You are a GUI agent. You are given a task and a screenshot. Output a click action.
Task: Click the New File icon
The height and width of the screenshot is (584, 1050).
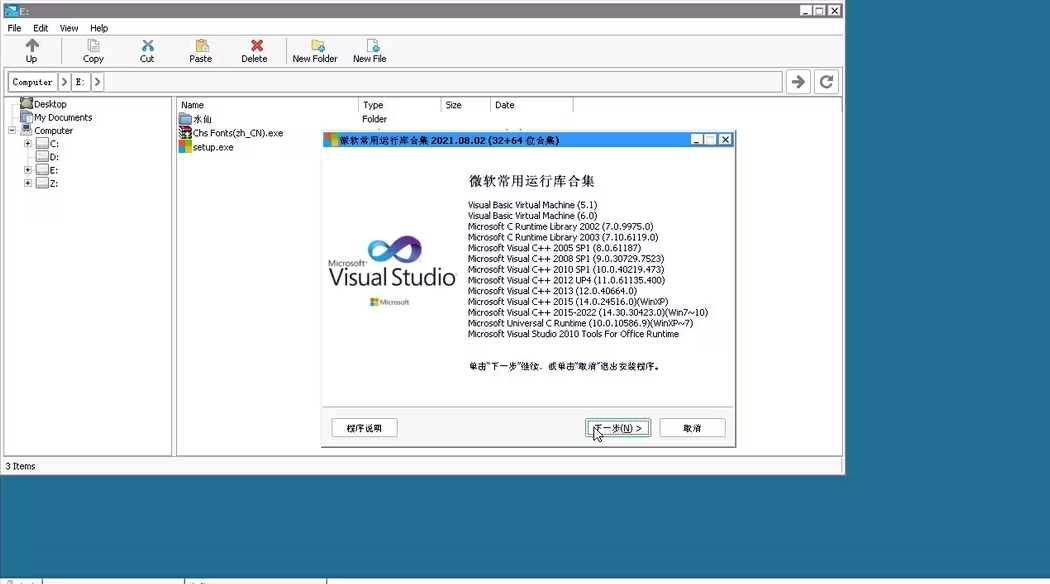click(370, 46)
